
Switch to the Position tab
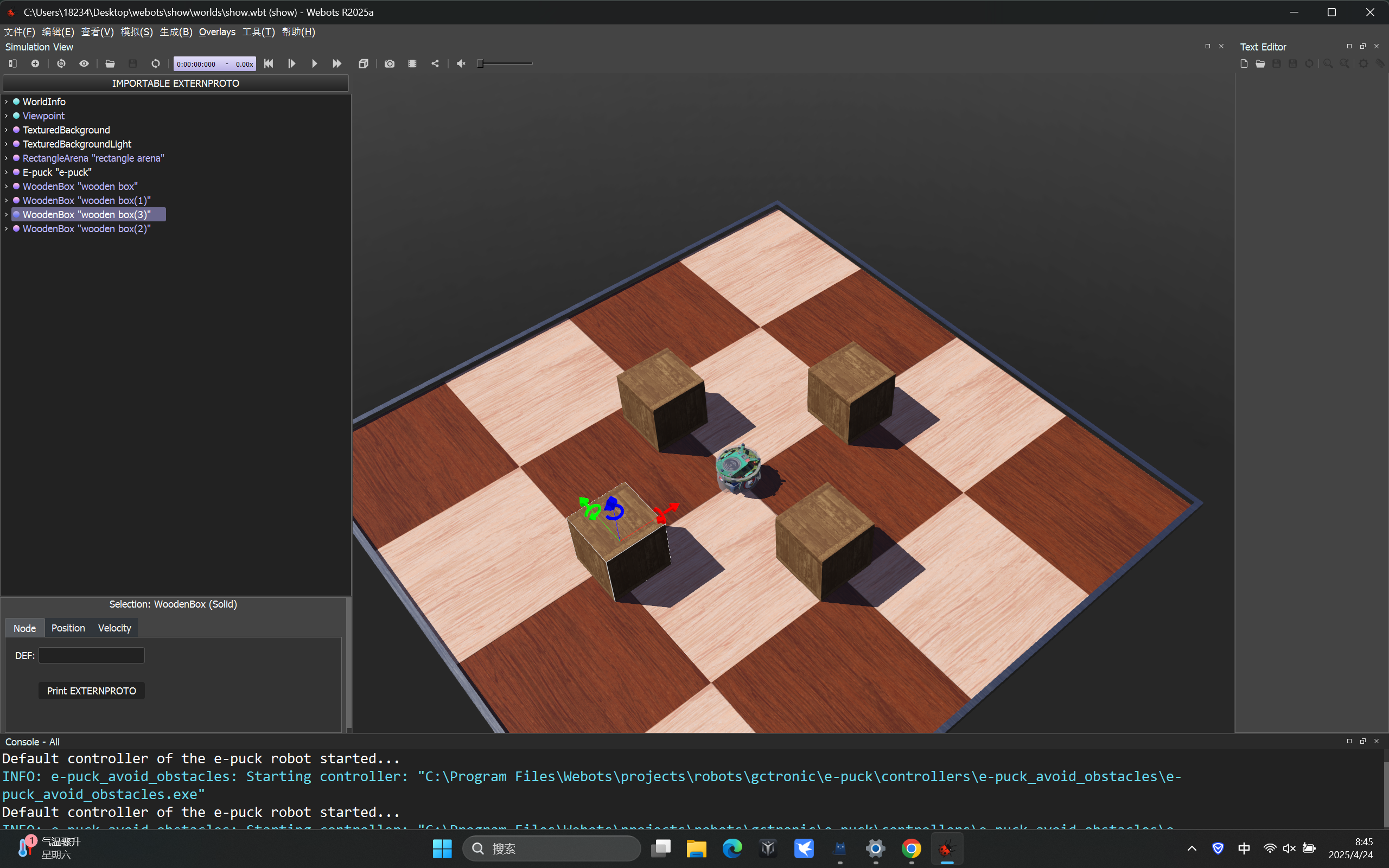click(x=68, y=628)
